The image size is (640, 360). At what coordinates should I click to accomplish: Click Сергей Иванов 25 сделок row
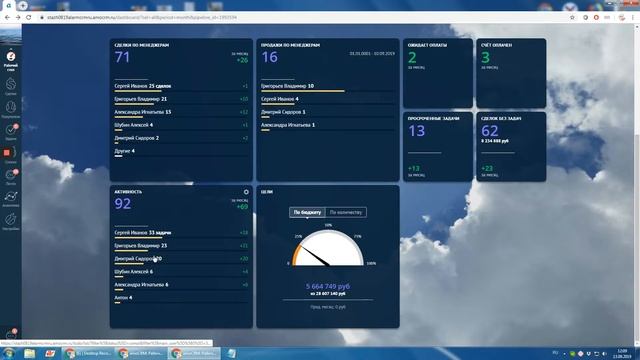pos(181,87)
